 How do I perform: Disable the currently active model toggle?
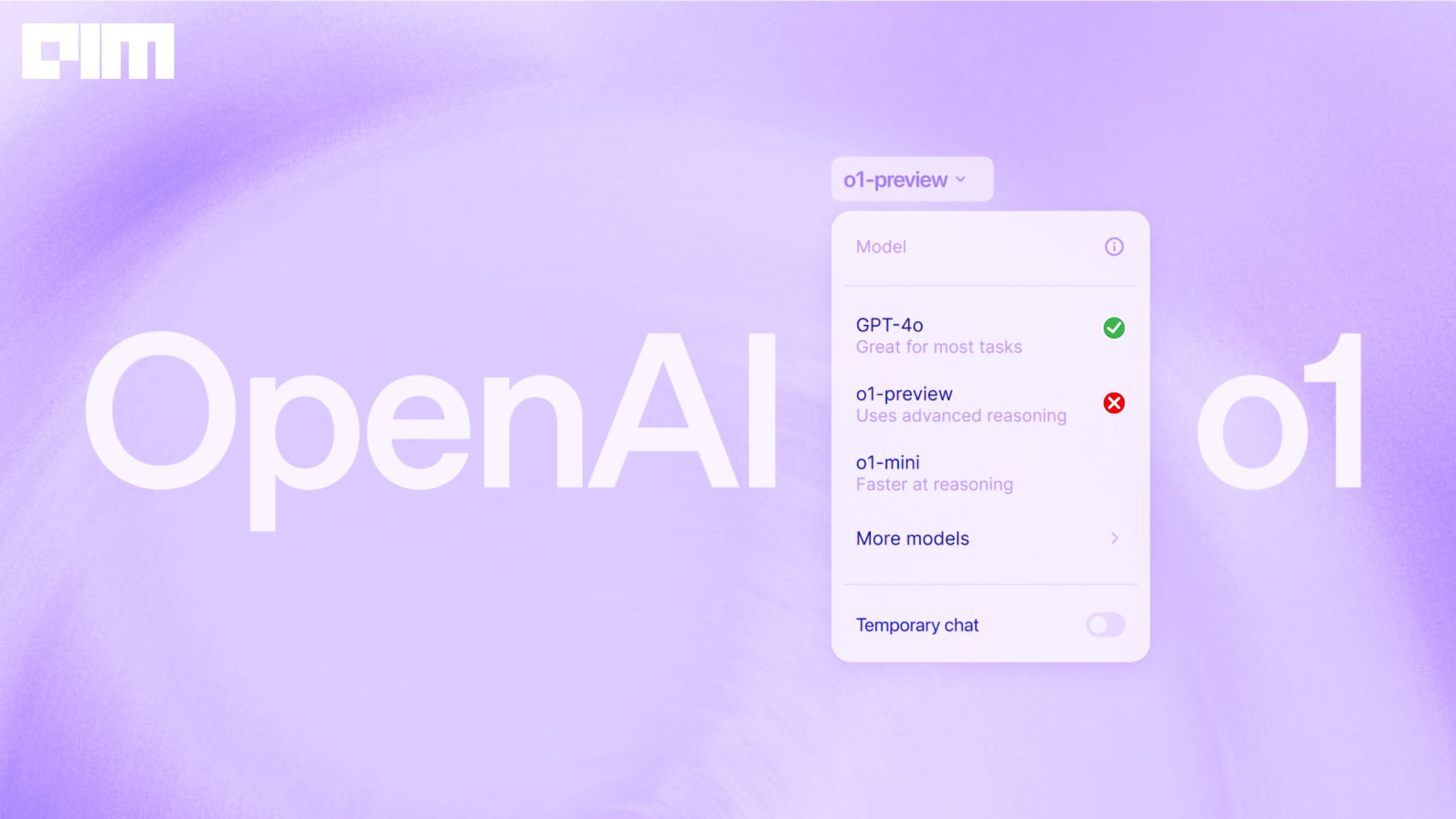(x=1113, y=327)
